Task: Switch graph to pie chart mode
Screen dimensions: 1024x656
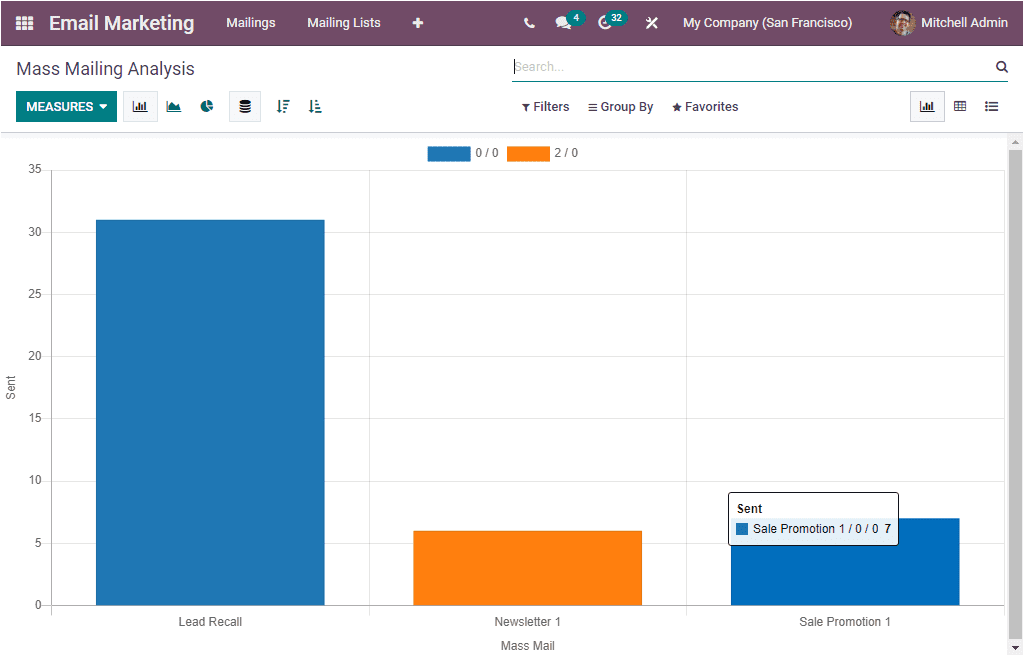Action: click(206, 106)
